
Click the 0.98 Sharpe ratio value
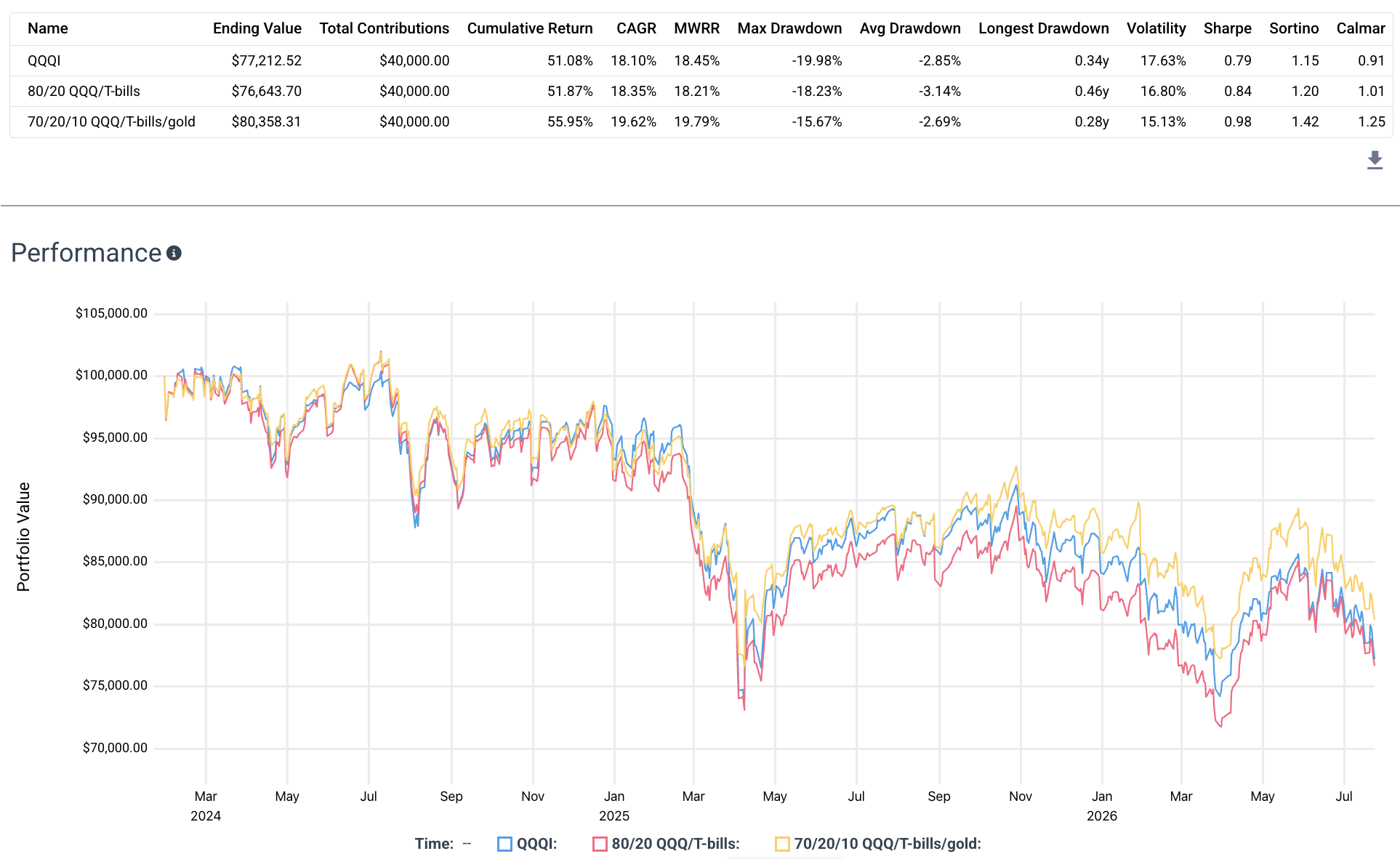(1238, 121)
